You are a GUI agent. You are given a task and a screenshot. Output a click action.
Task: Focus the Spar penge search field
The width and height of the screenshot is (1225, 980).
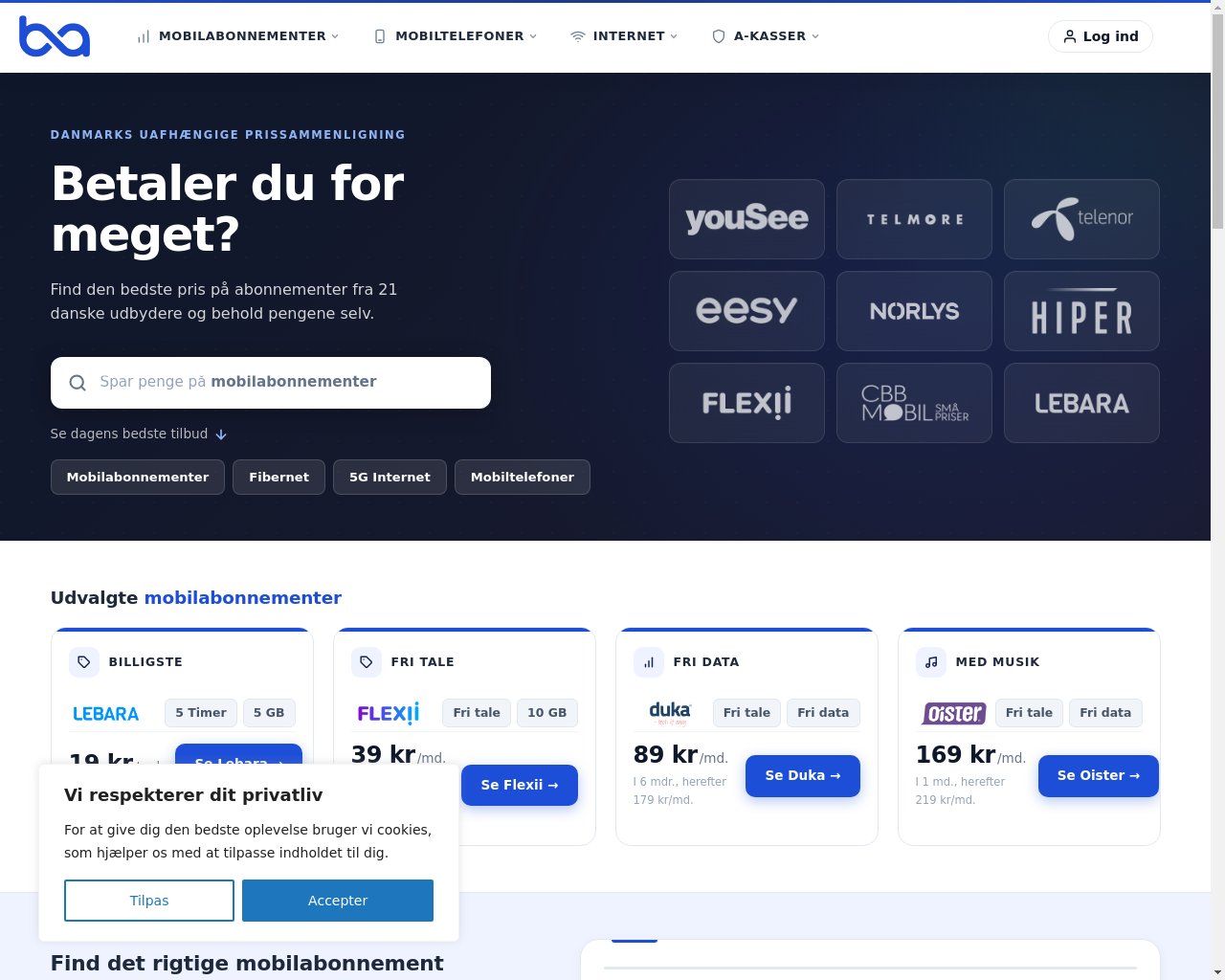[x=271, y=383]
